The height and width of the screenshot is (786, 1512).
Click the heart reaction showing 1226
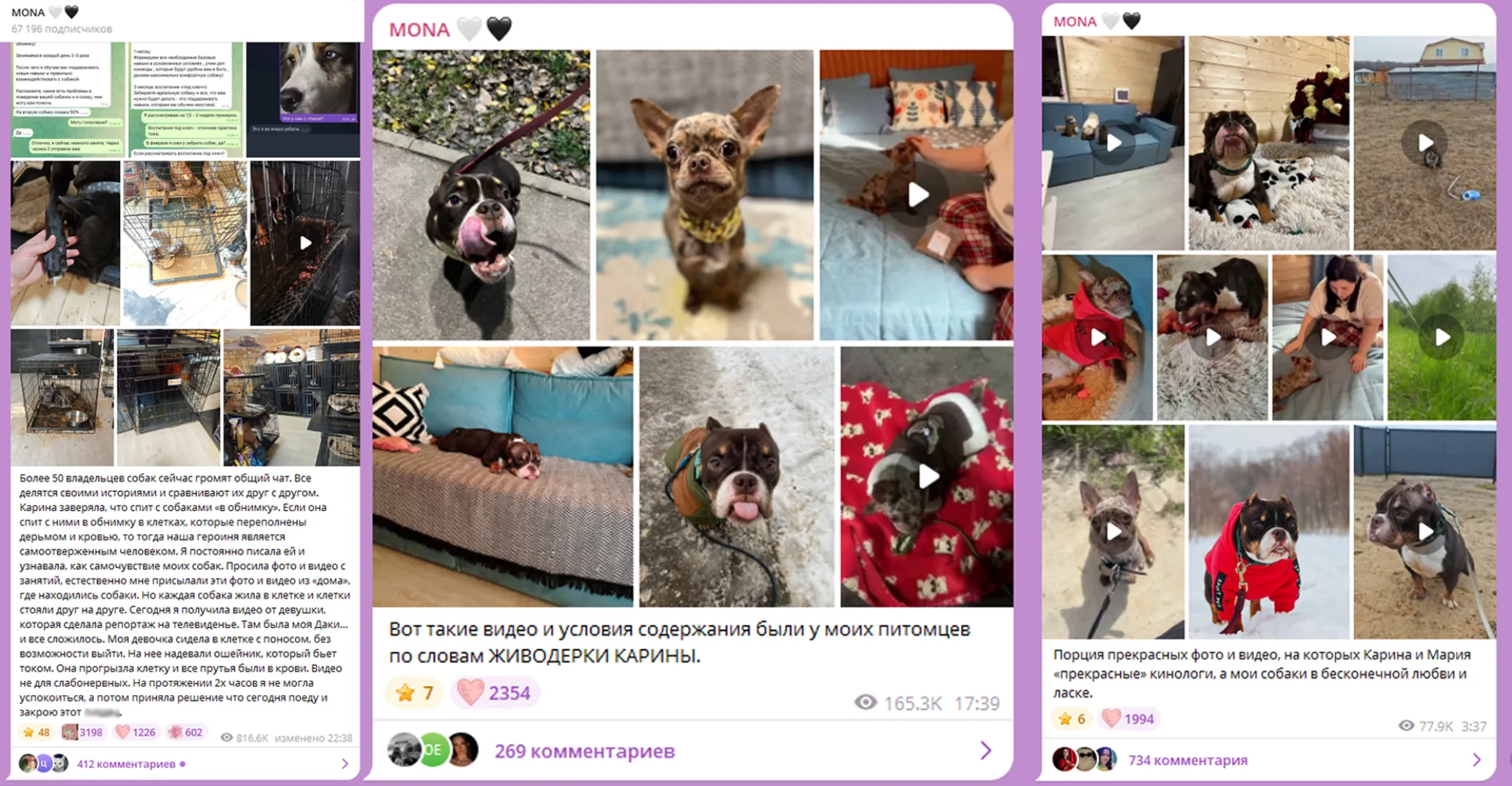tap(136, 732)
